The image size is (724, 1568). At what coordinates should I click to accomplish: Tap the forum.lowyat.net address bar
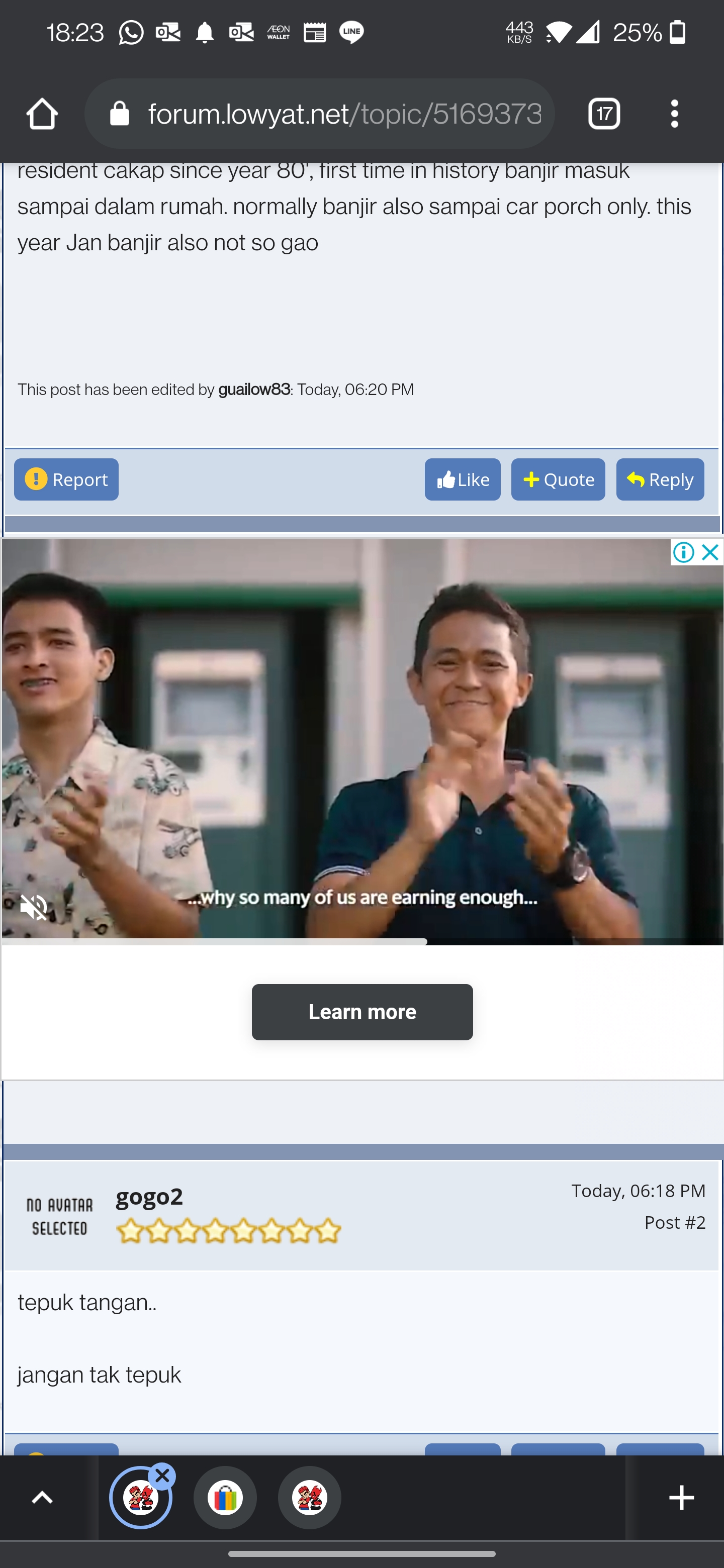click(320, 114)
